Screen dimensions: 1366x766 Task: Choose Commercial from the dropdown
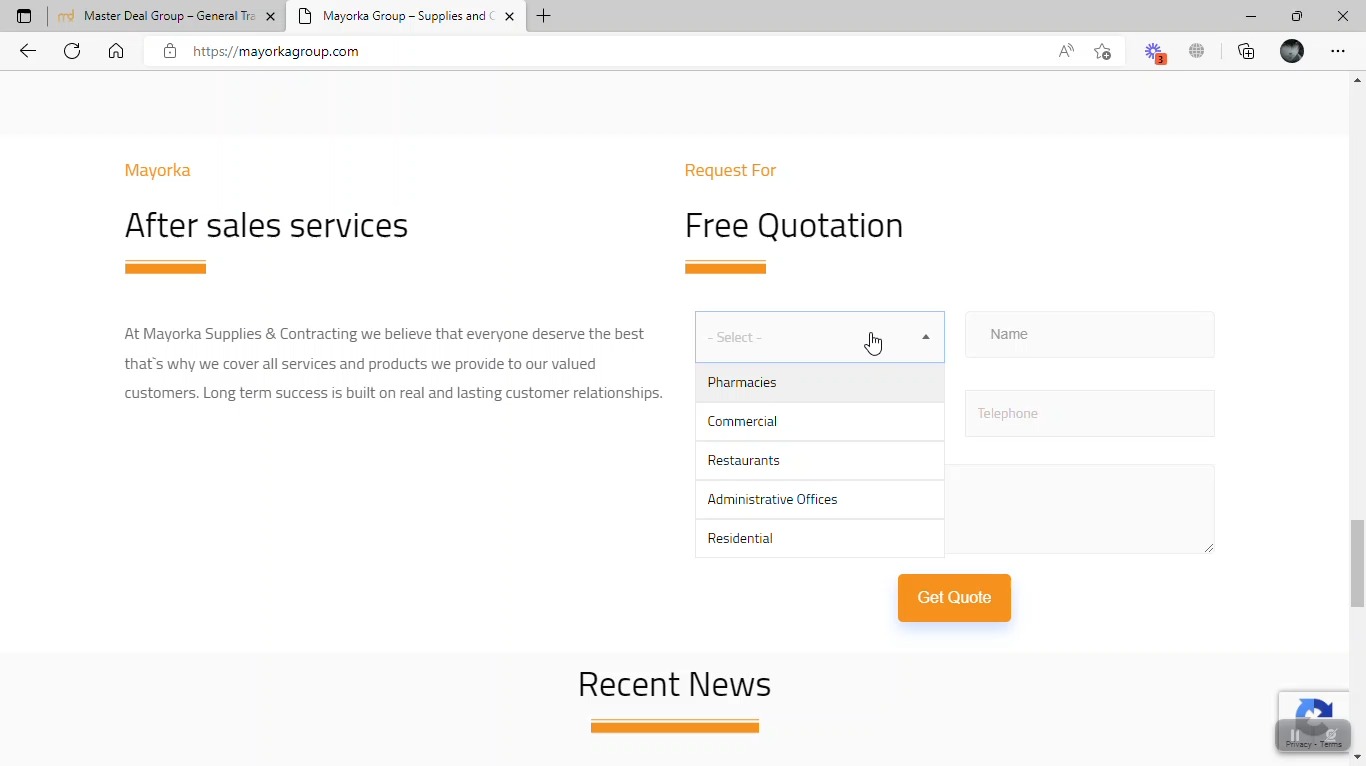[820, 421]
